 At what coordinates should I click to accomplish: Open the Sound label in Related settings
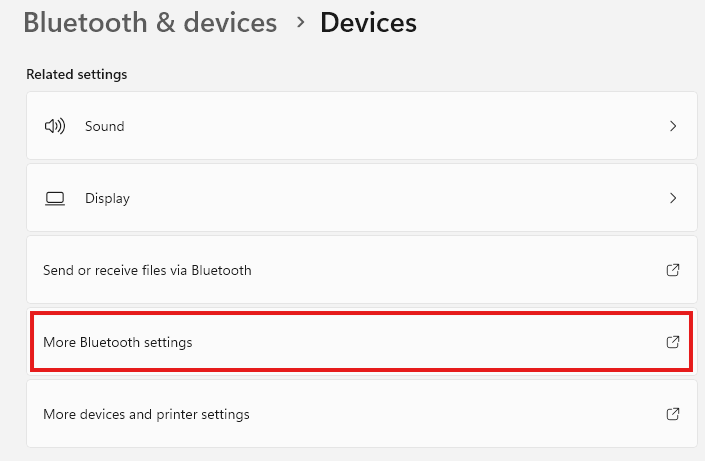pos(104,127)
